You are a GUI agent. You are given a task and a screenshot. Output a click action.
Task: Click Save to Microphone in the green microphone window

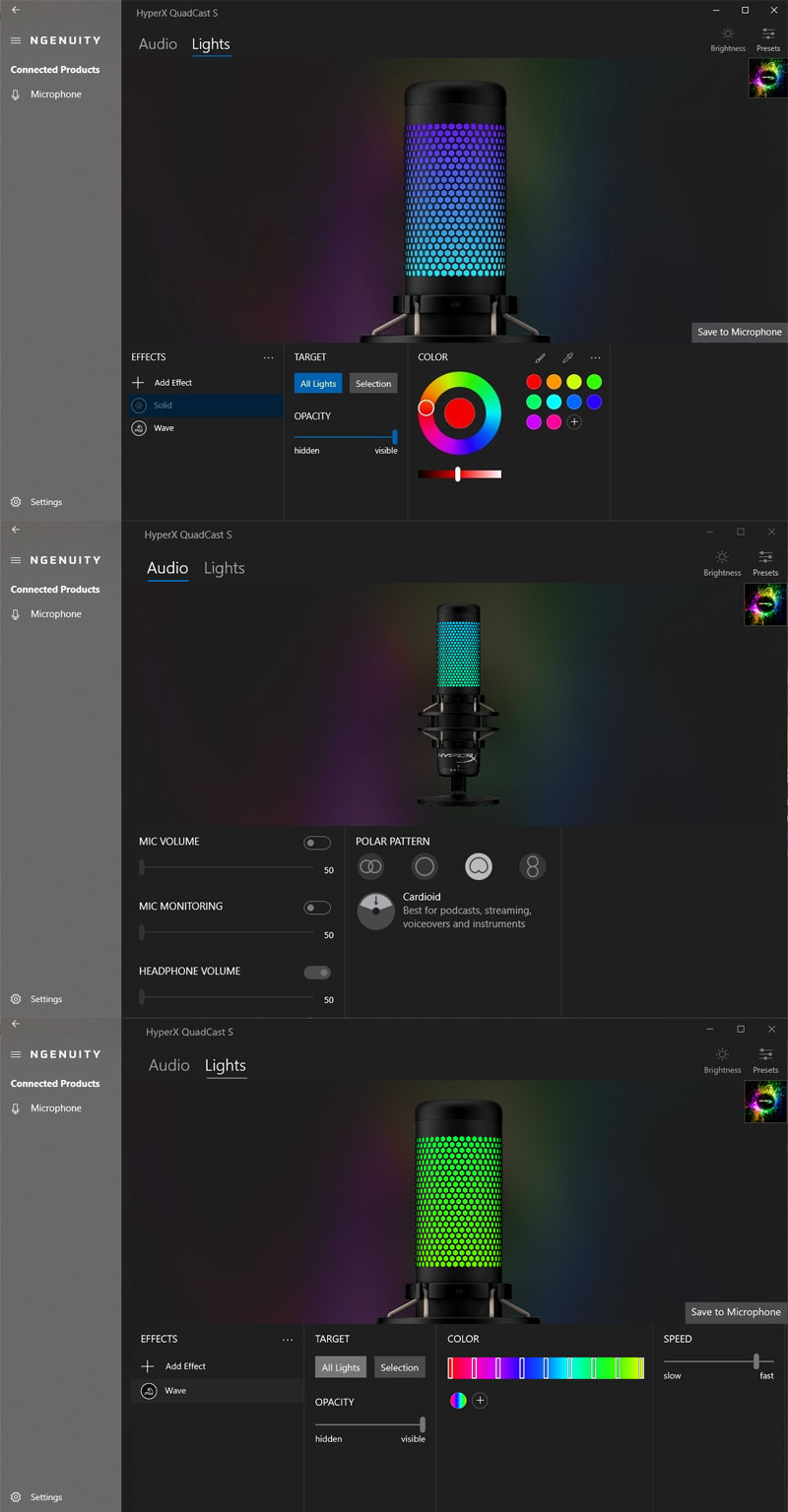[736, 1312]
